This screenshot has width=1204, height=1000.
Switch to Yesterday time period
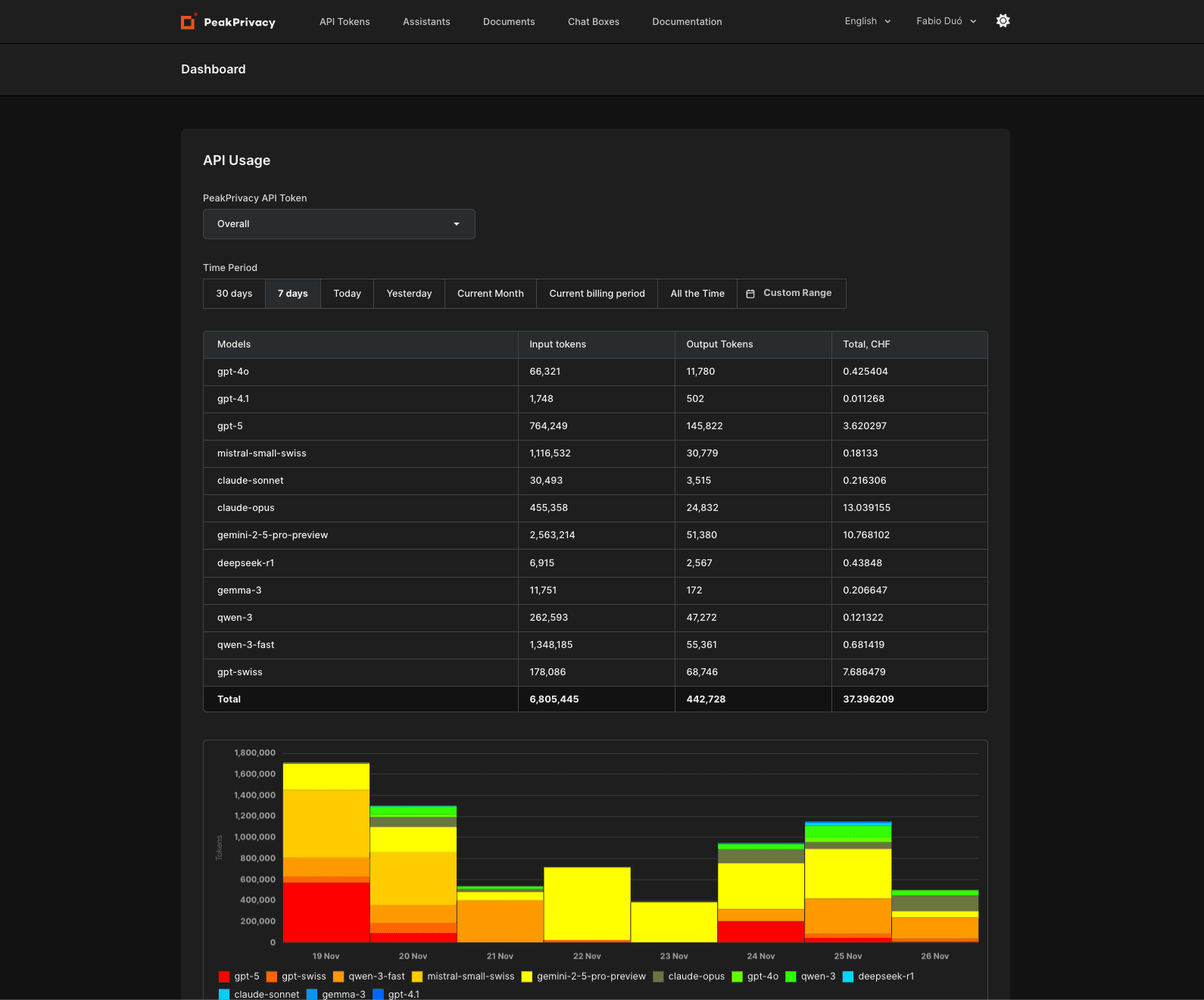(409, 294)
